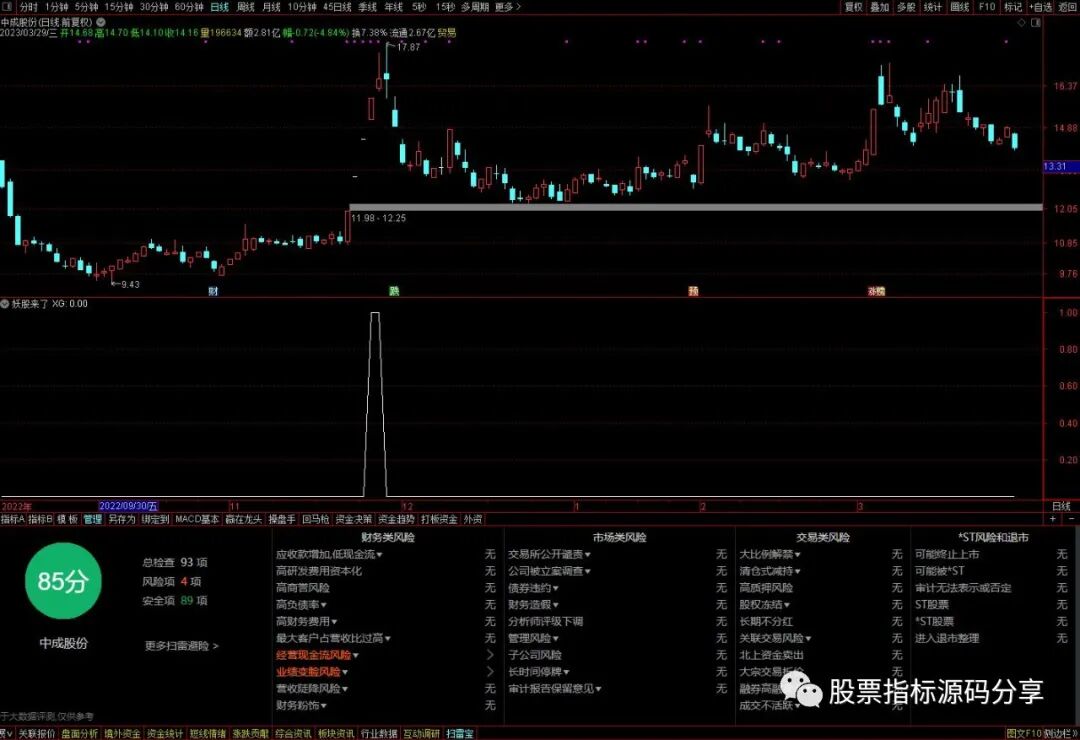The height and width of the screenshot is (740, 1080).
Task: Open F10 company info
Action: pos(986,7)
